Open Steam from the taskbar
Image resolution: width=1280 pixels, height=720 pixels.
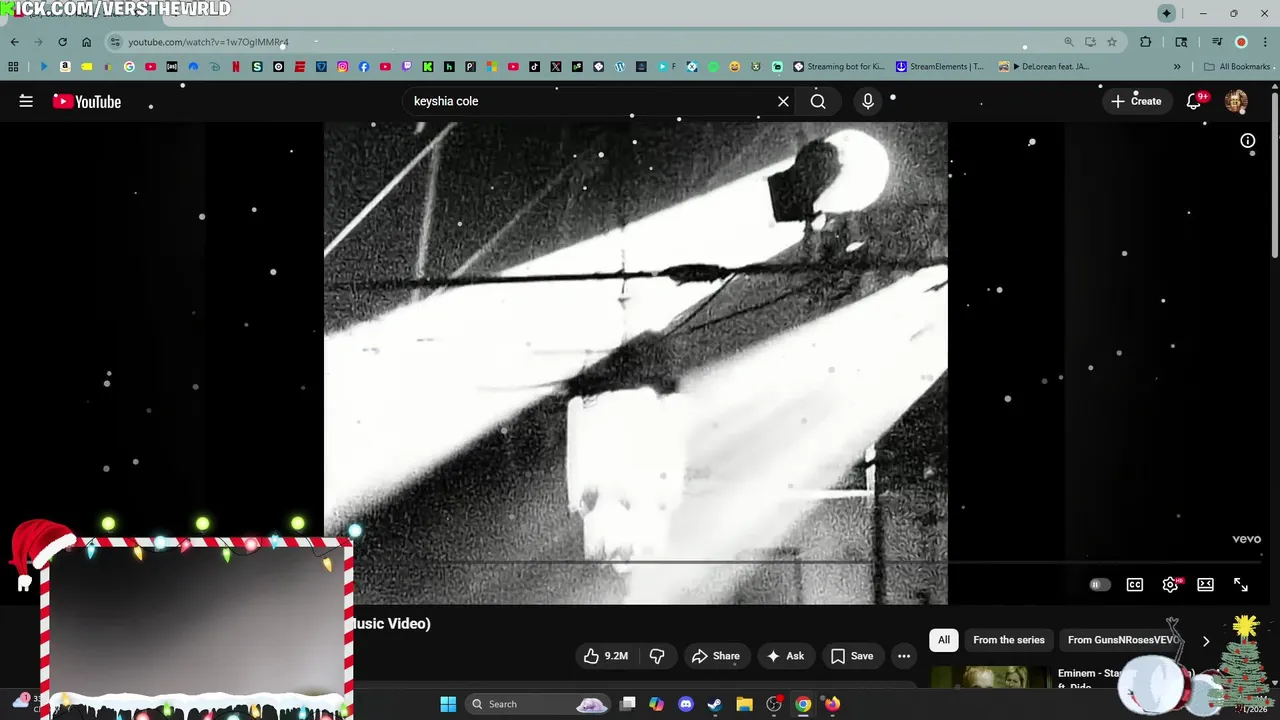pyautogui.click(x=715, y=704)
